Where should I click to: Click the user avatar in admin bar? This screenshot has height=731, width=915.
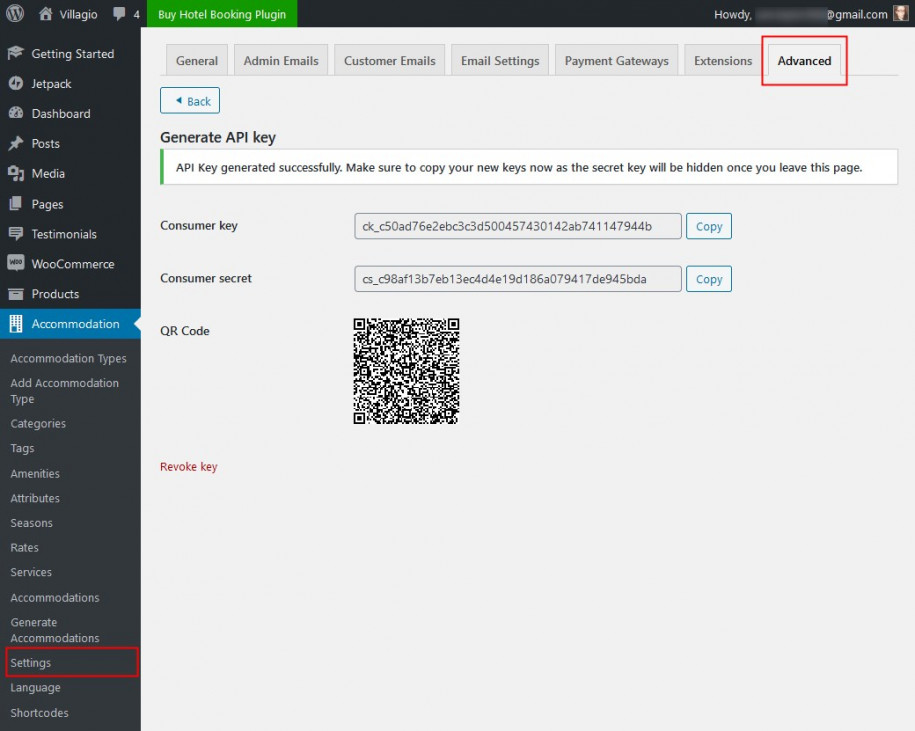click(901, 14)
